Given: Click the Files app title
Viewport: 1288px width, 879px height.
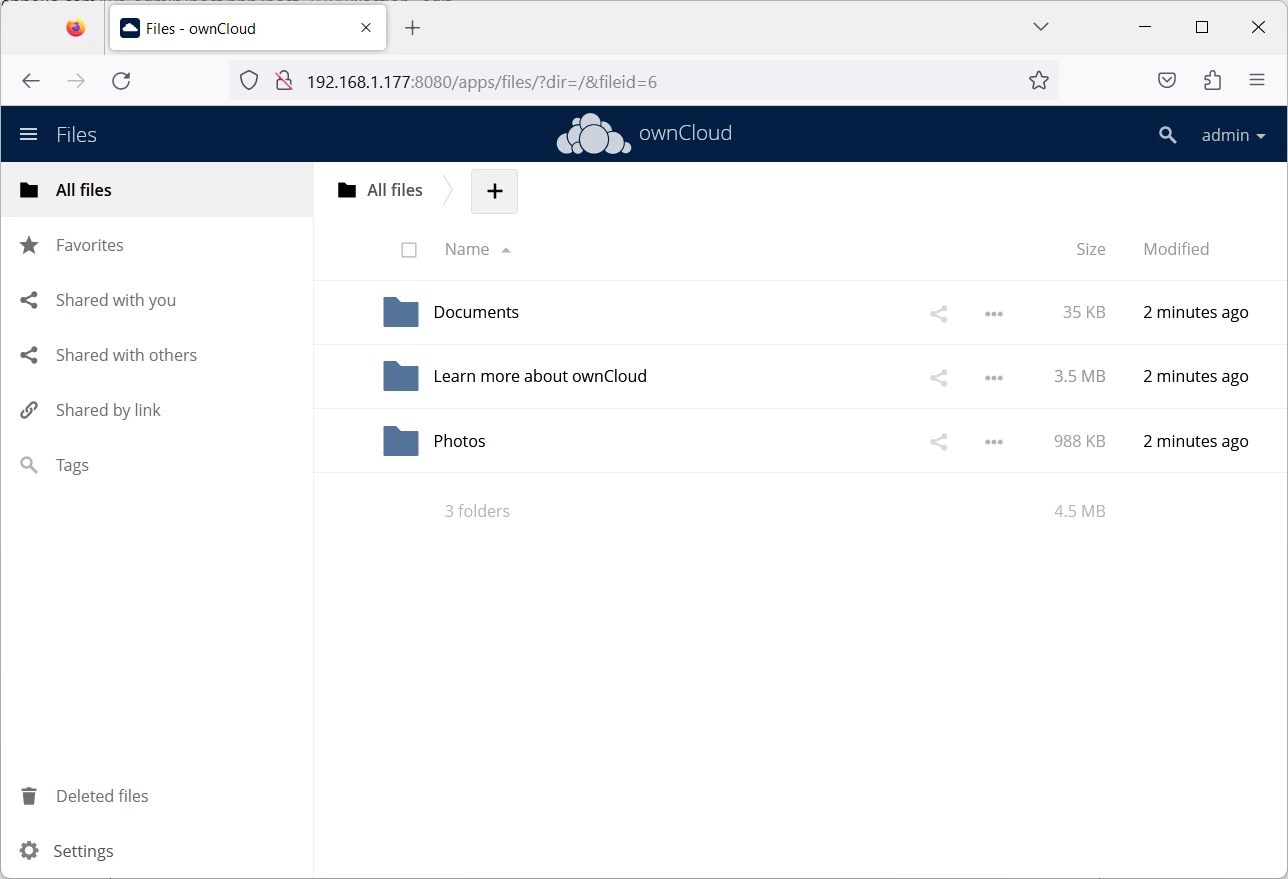Looking at the screenshot, I should click(x=76, y=134).
